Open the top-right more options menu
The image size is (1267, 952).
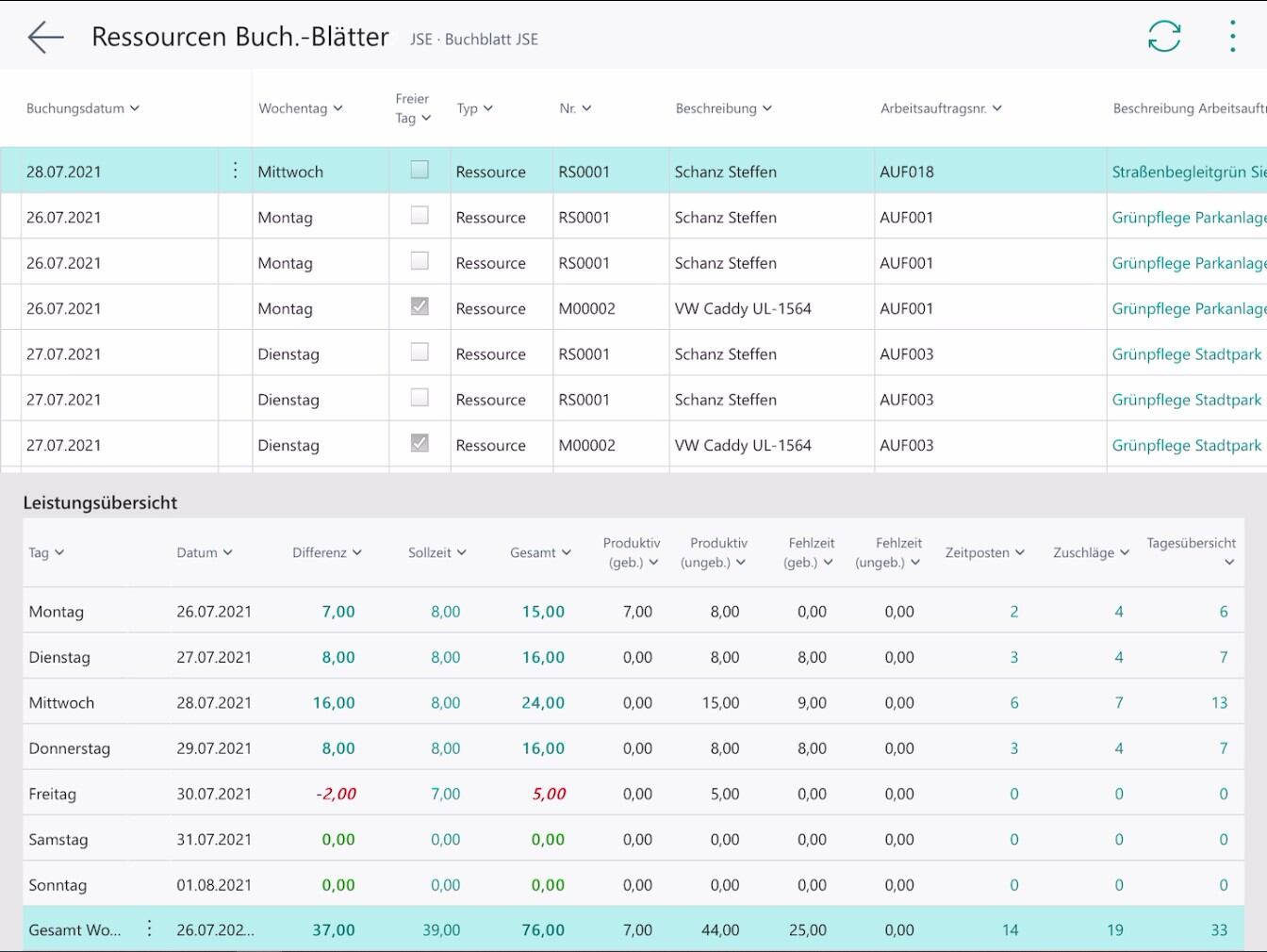pyautogui.click(x=1232, y=37)
